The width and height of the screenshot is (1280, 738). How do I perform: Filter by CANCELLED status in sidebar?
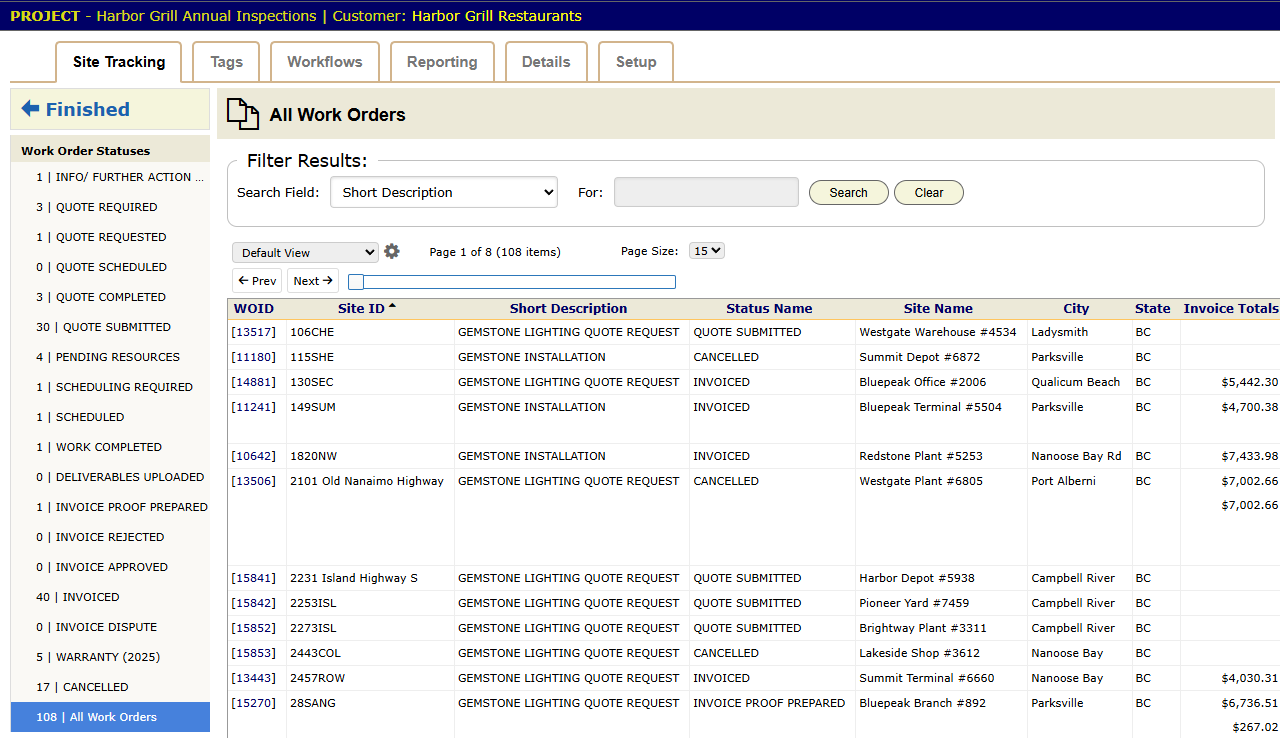tap(110, 687)
